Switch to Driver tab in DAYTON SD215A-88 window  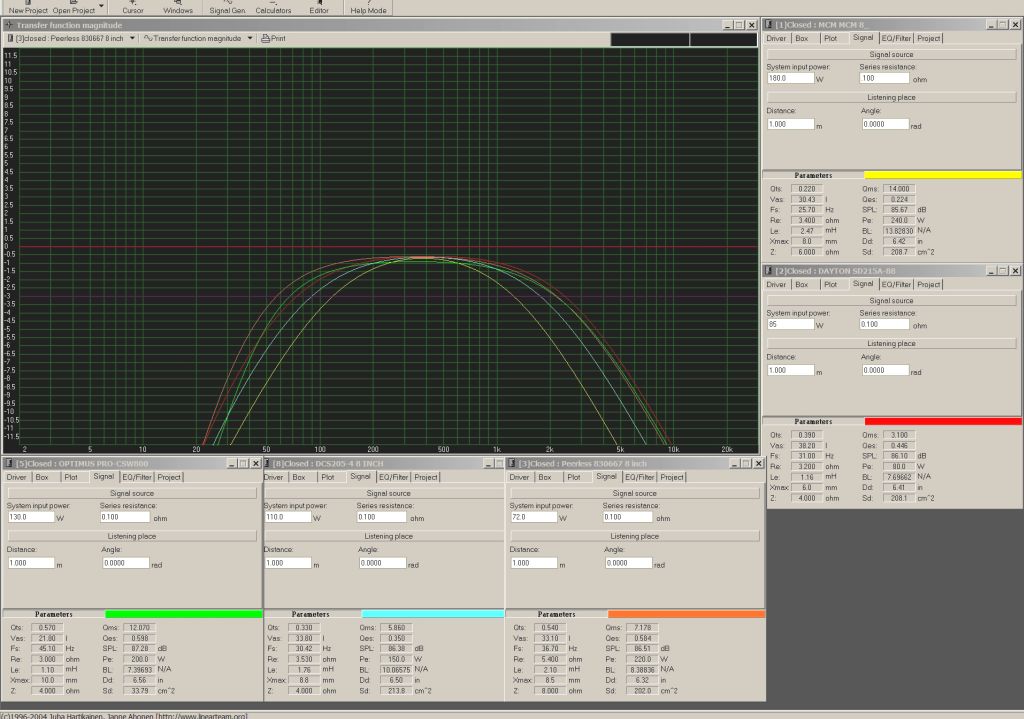pyautogui.click(x=776, y=285)
